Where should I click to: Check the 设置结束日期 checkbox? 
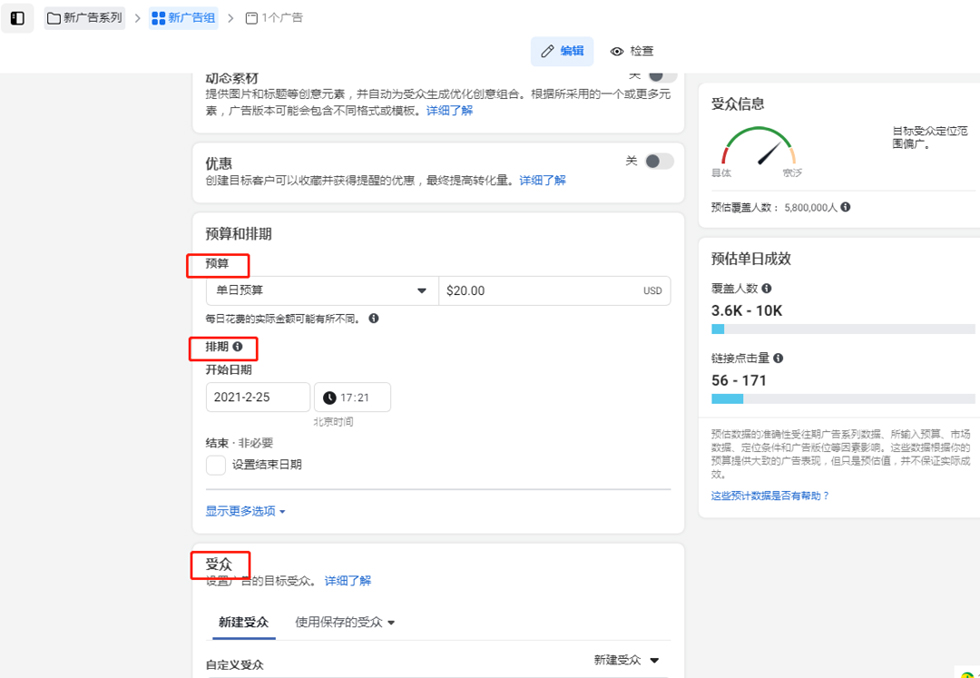pos(216,465)
